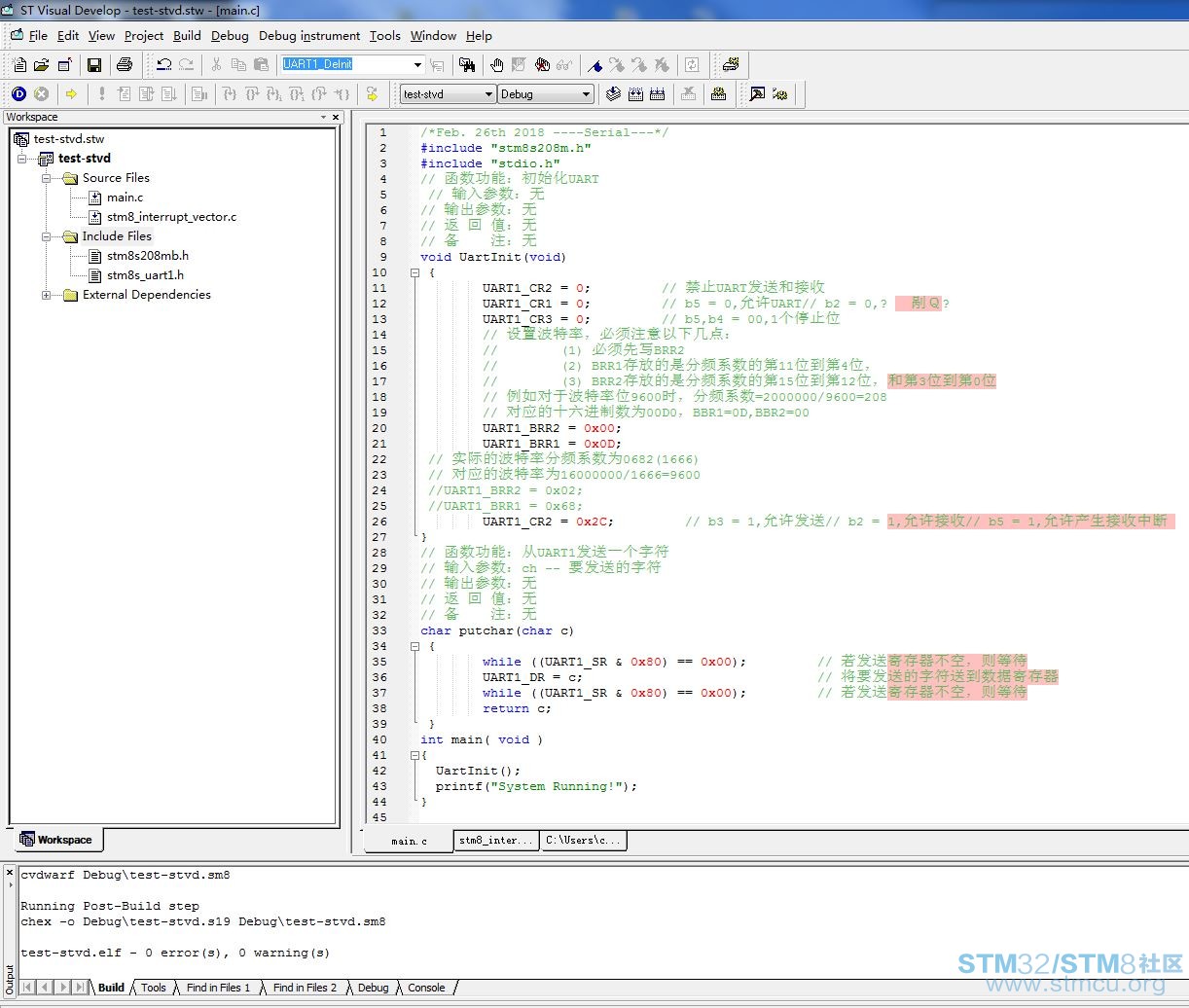
Task: Select the Tools output tab
Action: [153, 988]
